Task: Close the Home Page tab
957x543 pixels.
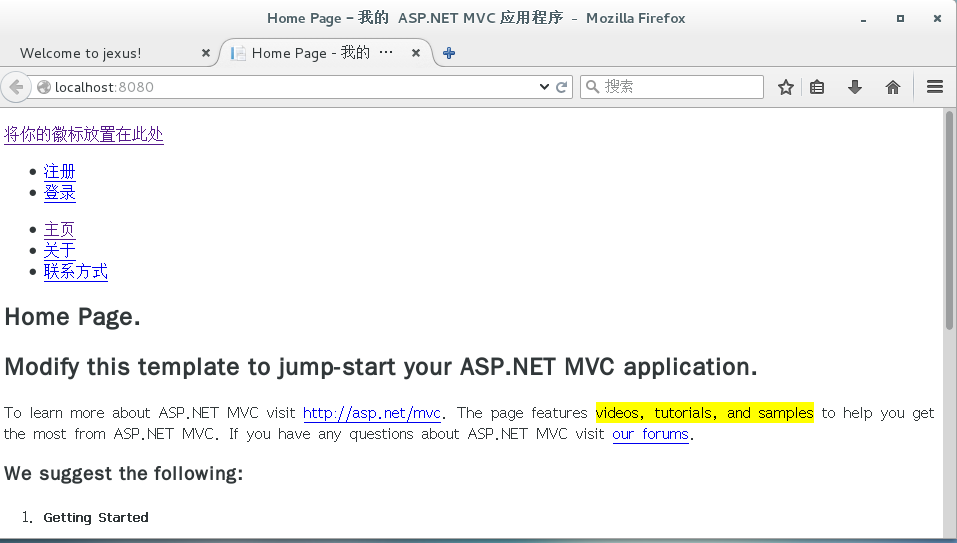Action: click(416, 53)
